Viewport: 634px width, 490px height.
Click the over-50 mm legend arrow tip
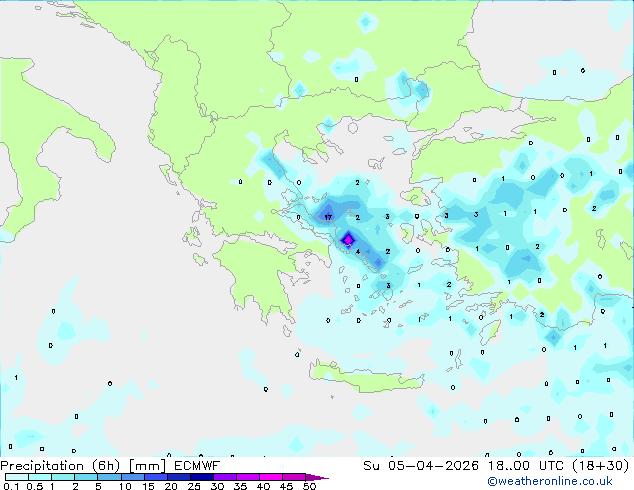pos(317,478)
